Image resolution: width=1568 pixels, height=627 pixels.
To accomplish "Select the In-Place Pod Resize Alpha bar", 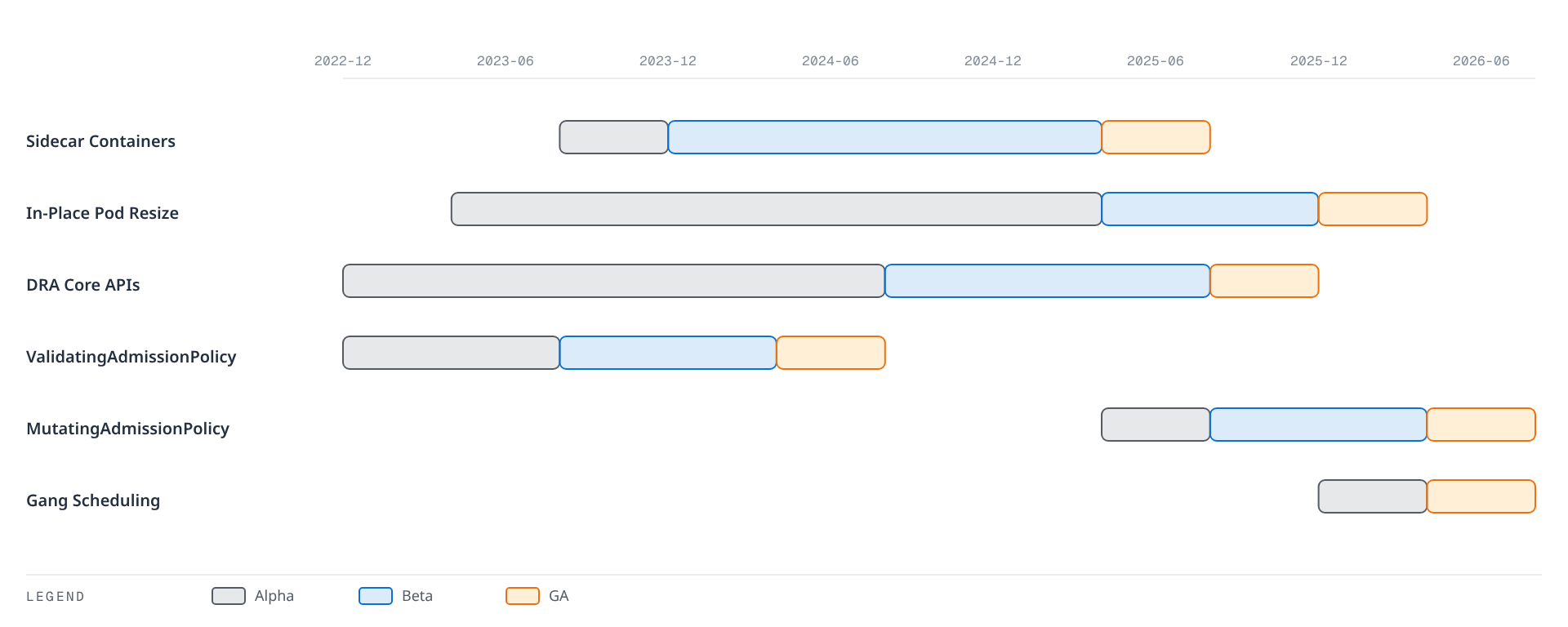I will 776,209.
